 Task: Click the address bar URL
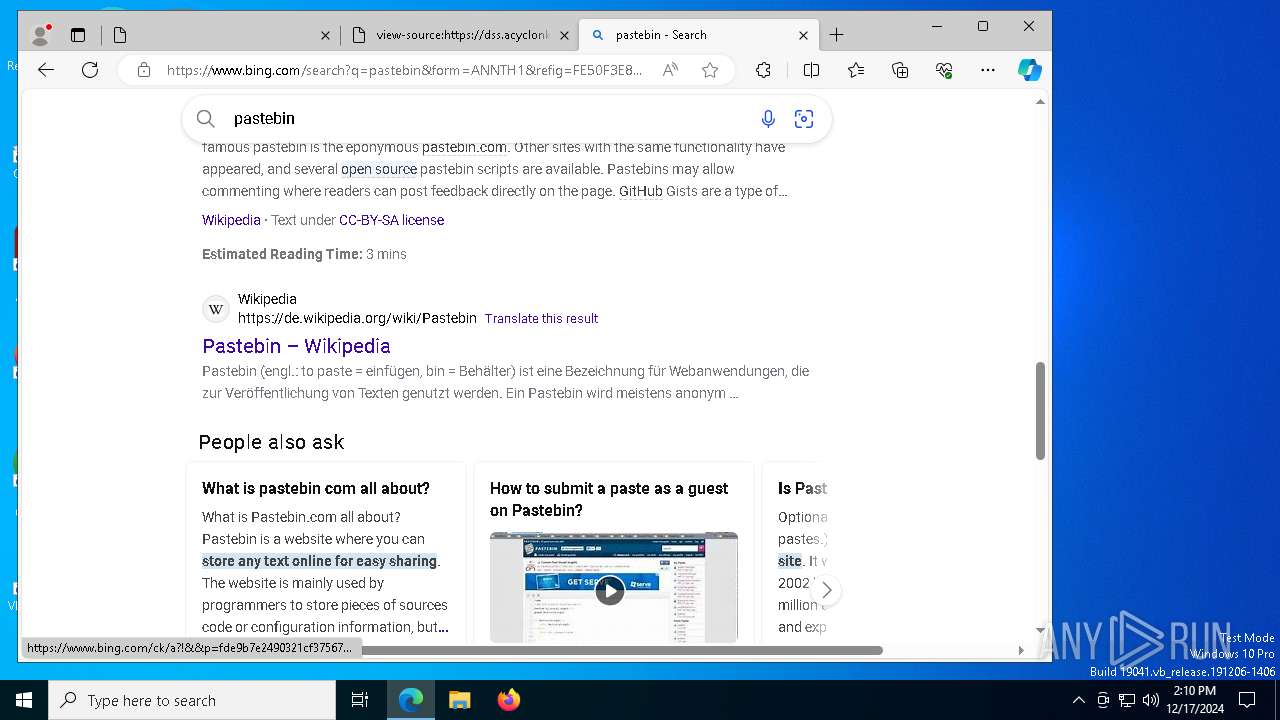tap(404, 70)
